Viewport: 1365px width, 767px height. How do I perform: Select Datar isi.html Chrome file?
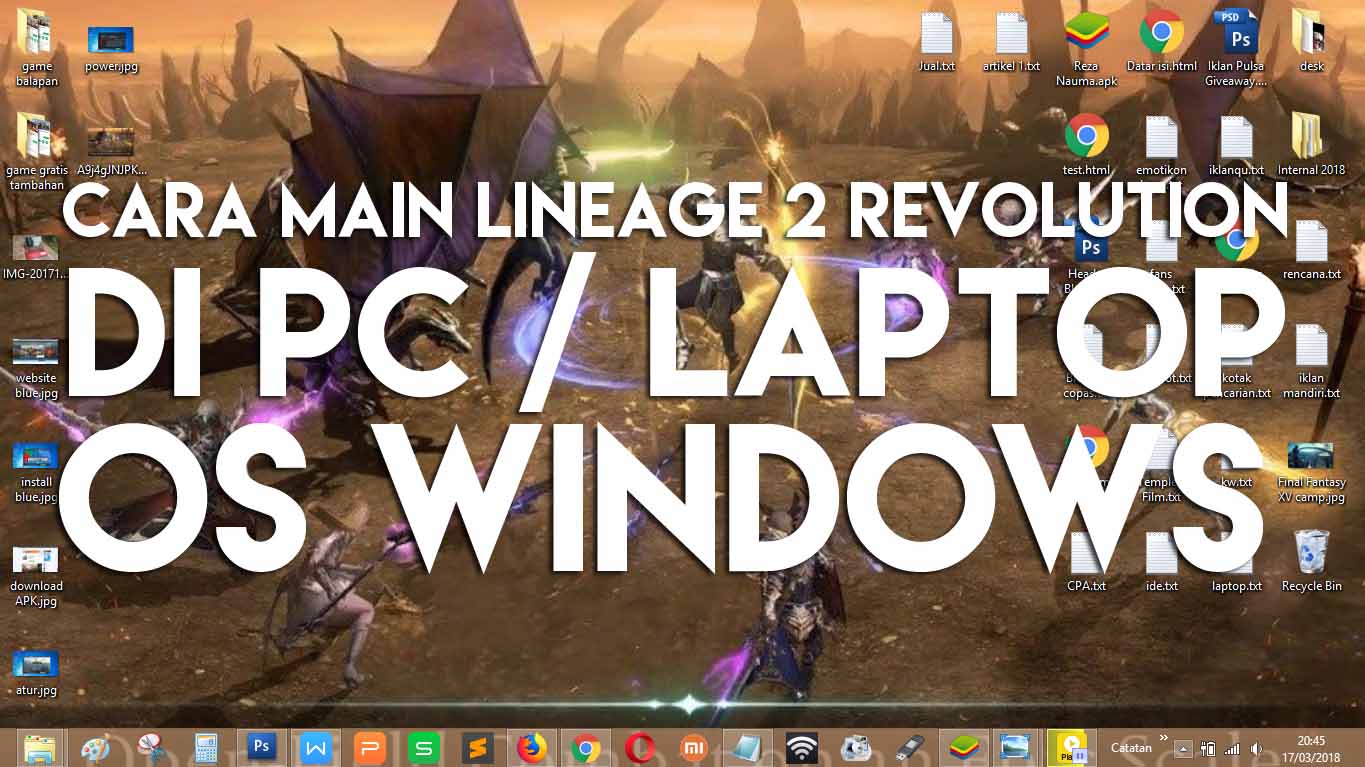tap(1161, 42)
